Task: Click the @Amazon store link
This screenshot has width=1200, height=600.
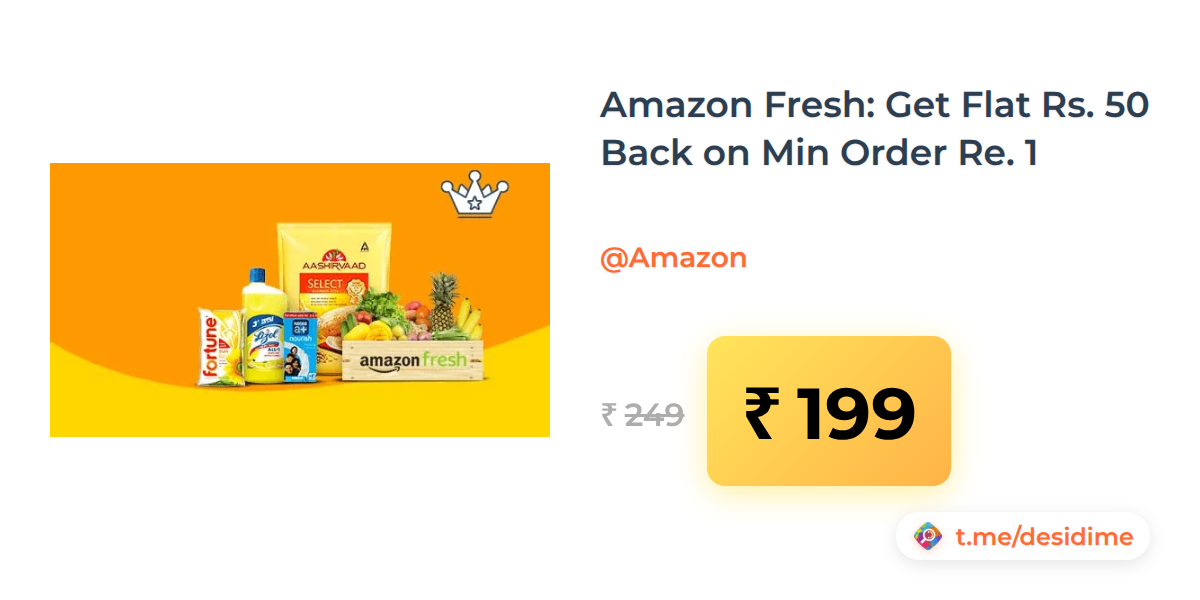Action: coord(673,258)
